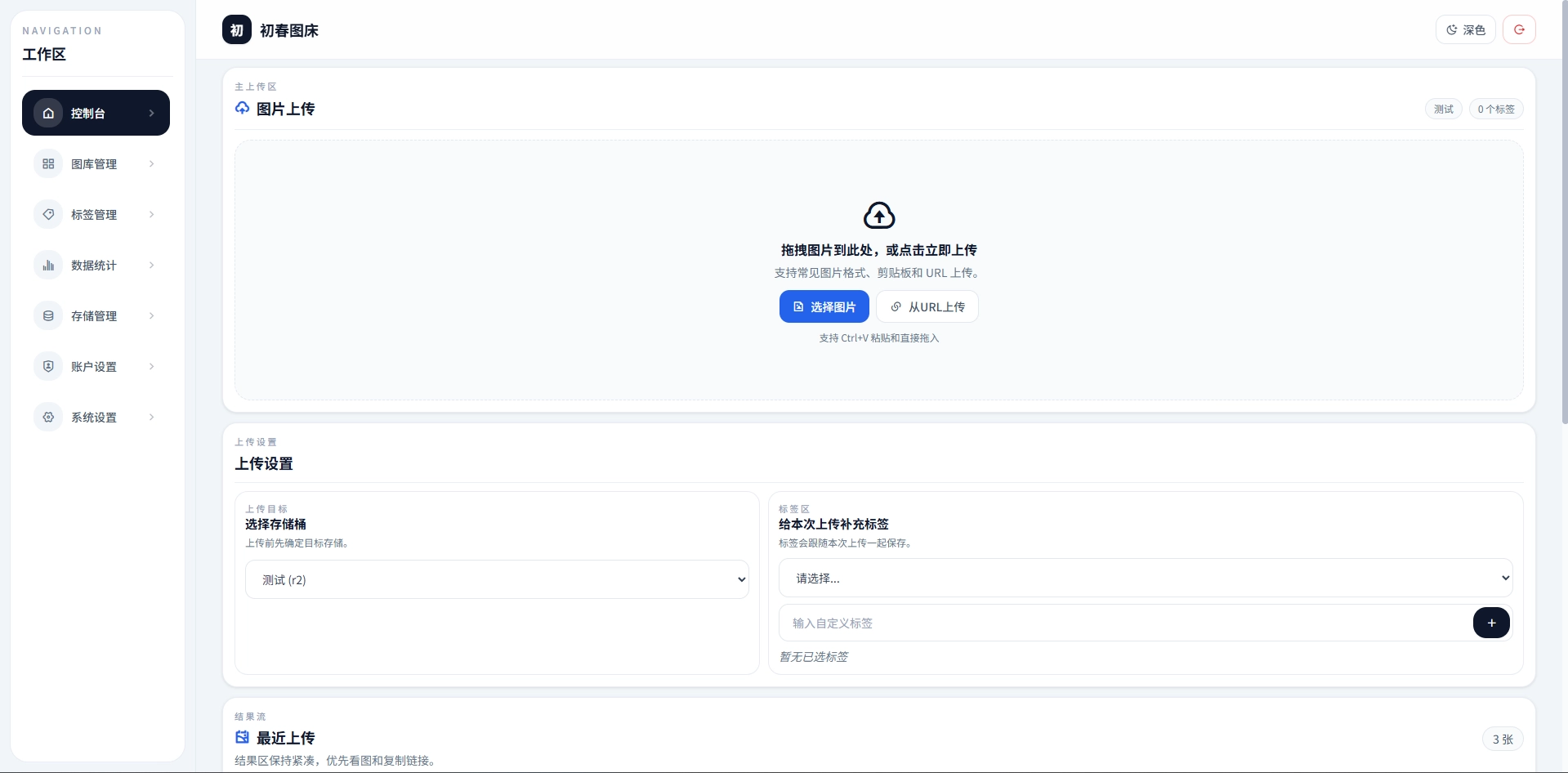This screenshot has width=1568, height=773.
Task: Select the 账户设置 menu item
Action: tap(96, 366)
